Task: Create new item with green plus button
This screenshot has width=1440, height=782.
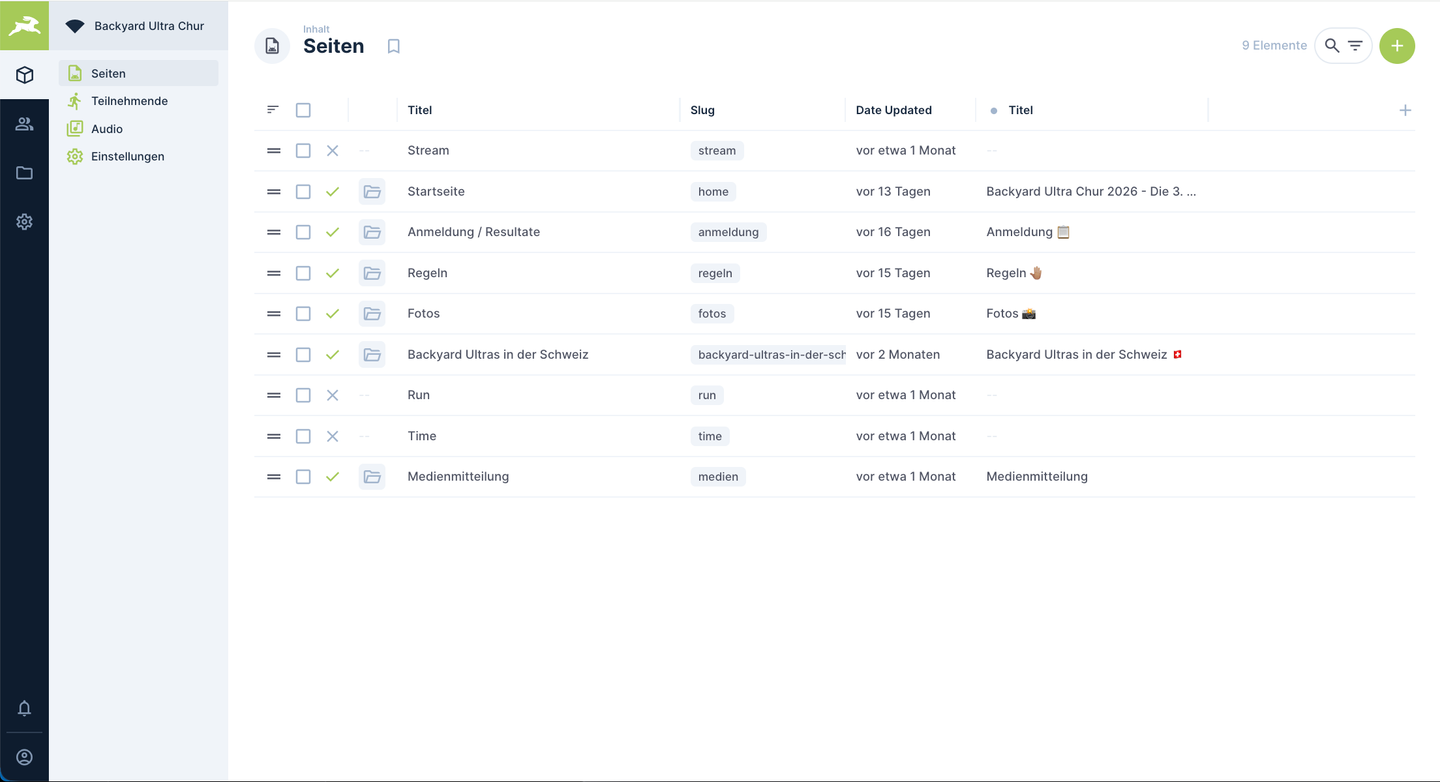Action: [1397, 46]
